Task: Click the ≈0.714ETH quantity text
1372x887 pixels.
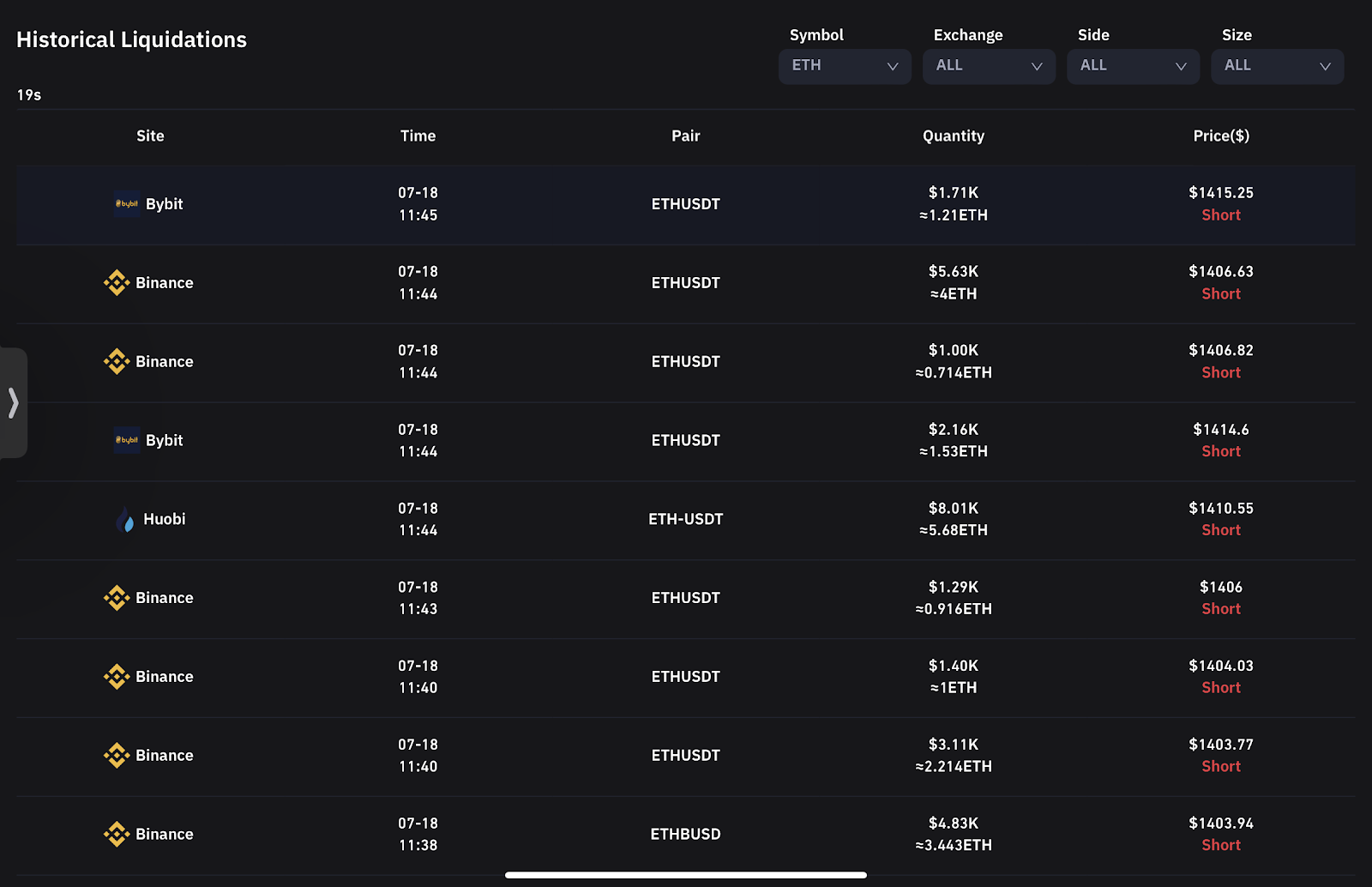Action: [x=954, y=373]
